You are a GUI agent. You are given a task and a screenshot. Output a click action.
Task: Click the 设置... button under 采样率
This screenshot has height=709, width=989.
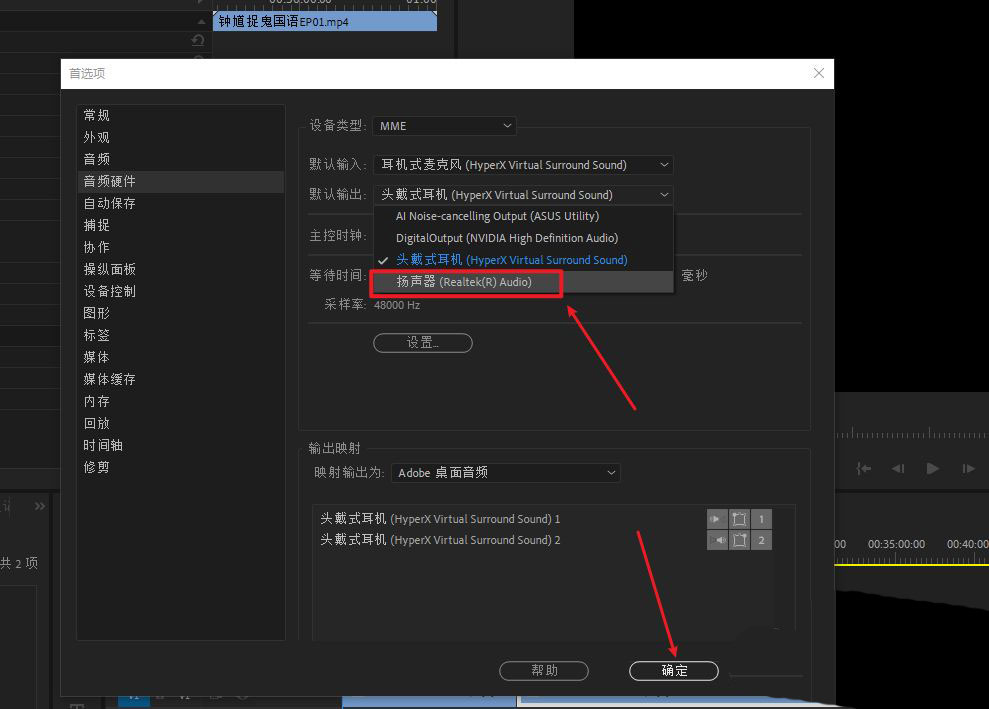coord(422,342)
